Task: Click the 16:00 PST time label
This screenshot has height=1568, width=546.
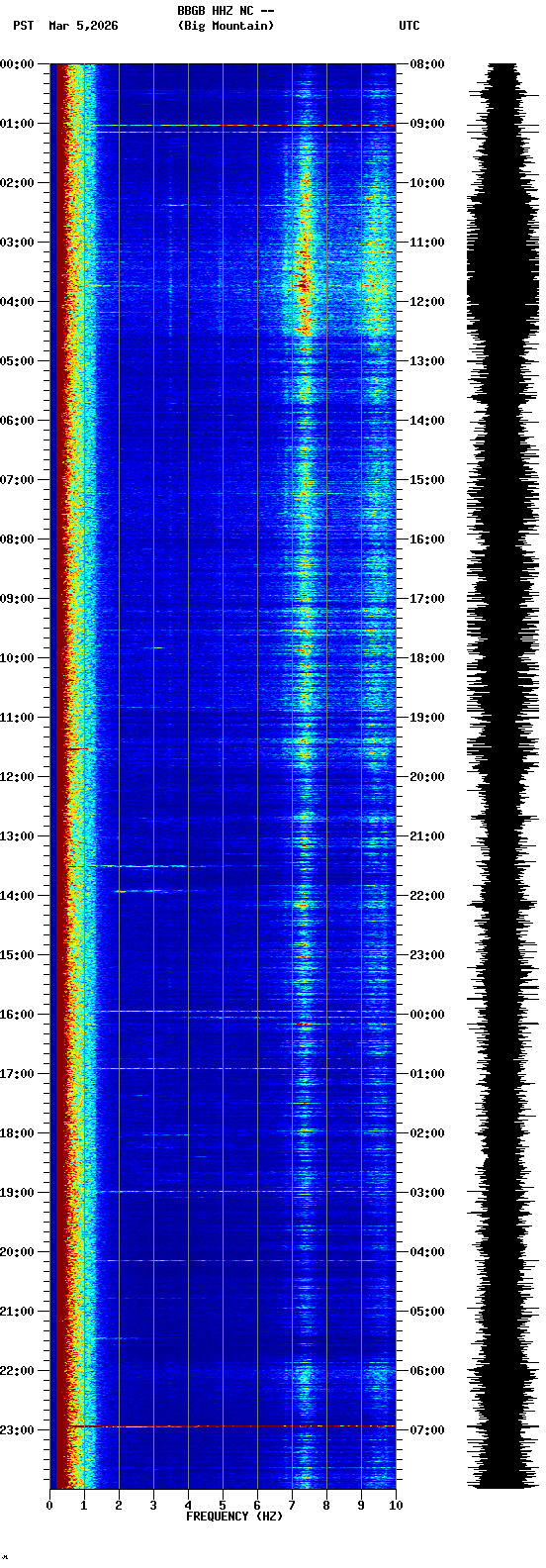Action: [x=18, y=1015]
